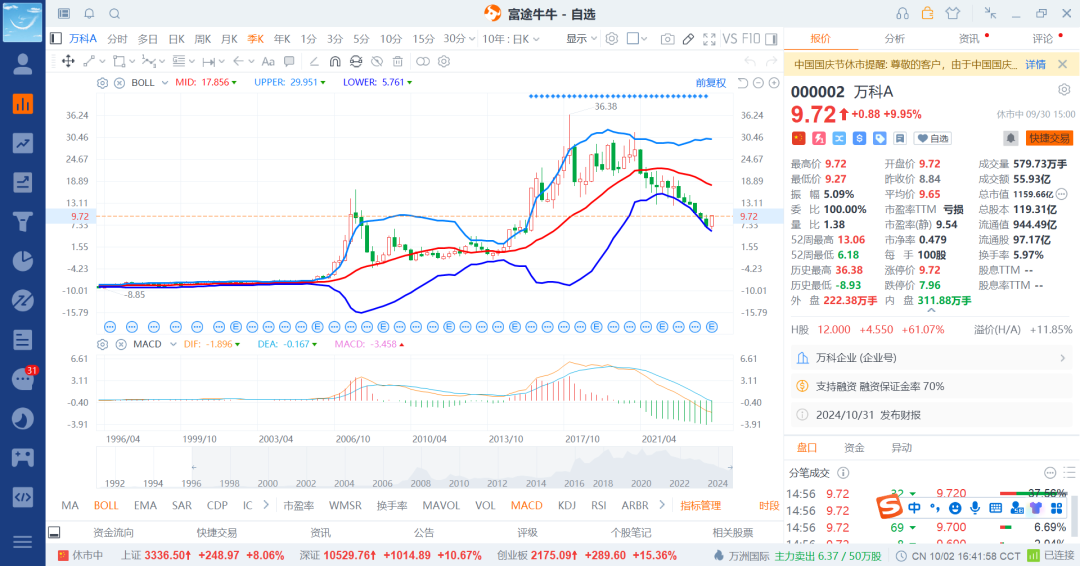Open the market trend line sidebar icon
Screen dimensions: 1080x566
[23, 143]
